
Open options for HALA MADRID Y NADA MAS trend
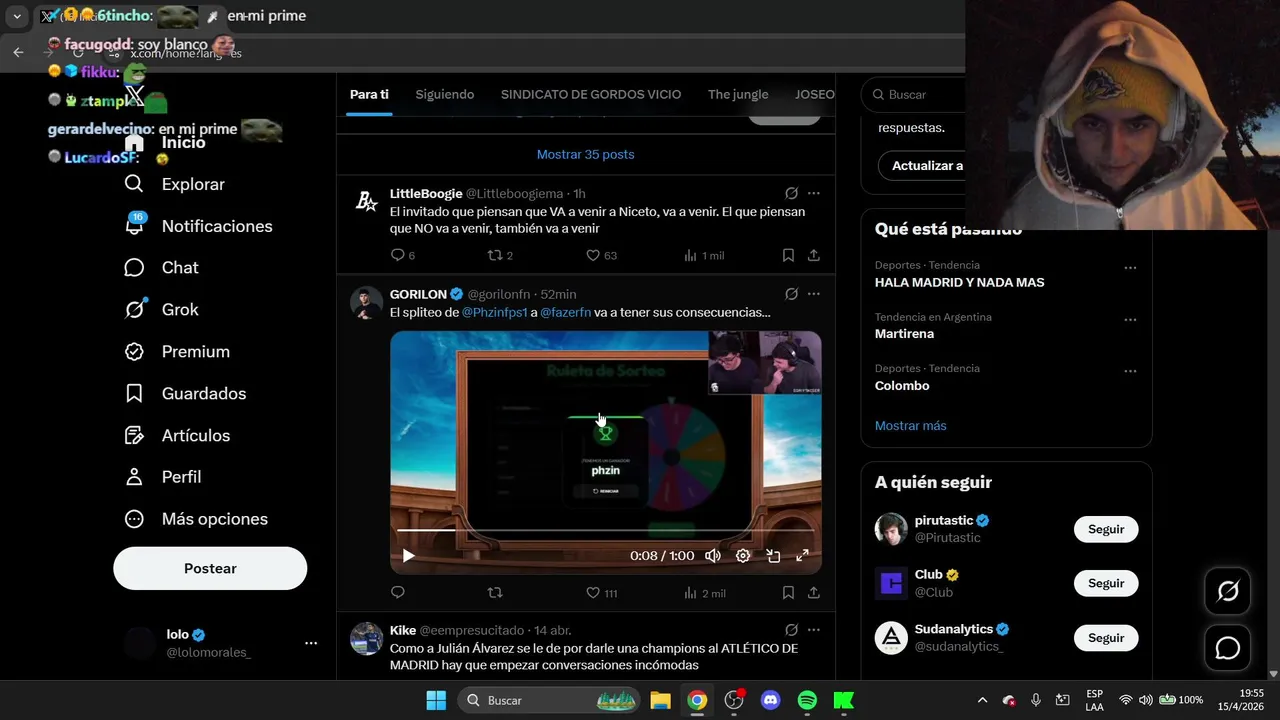point(1130,268)
